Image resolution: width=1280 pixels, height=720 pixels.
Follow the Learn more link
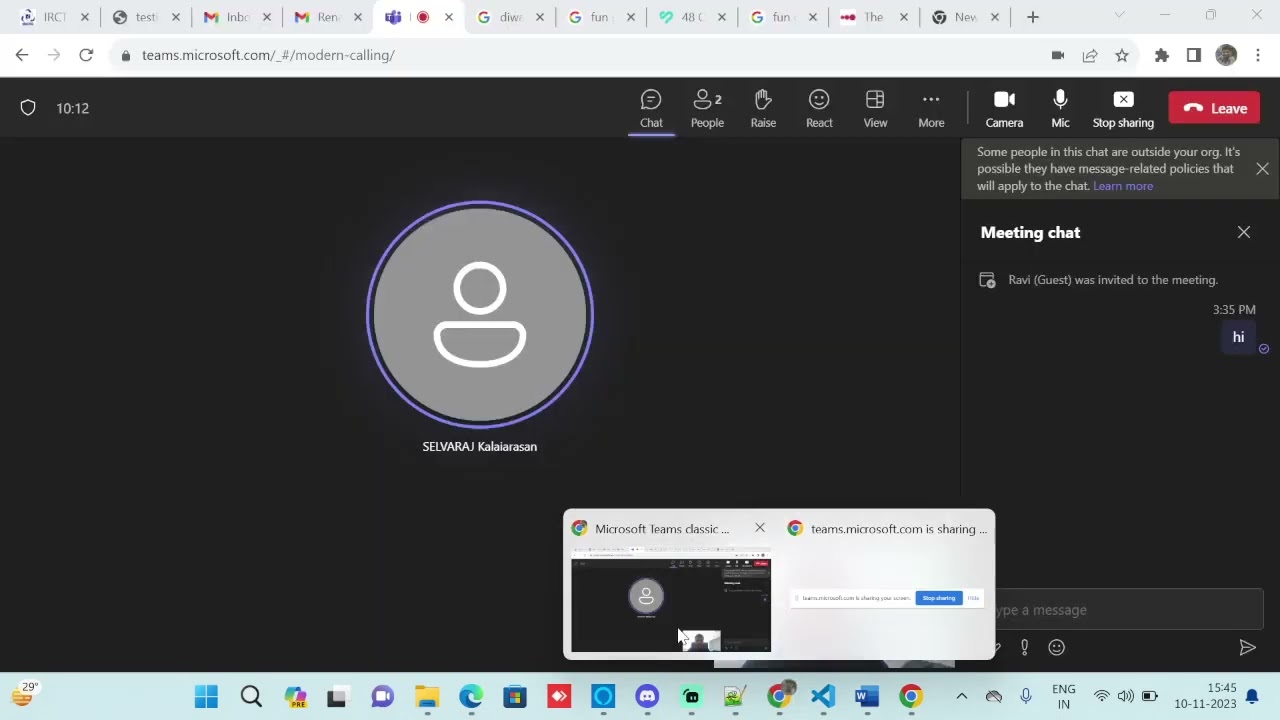(1123, 186)
